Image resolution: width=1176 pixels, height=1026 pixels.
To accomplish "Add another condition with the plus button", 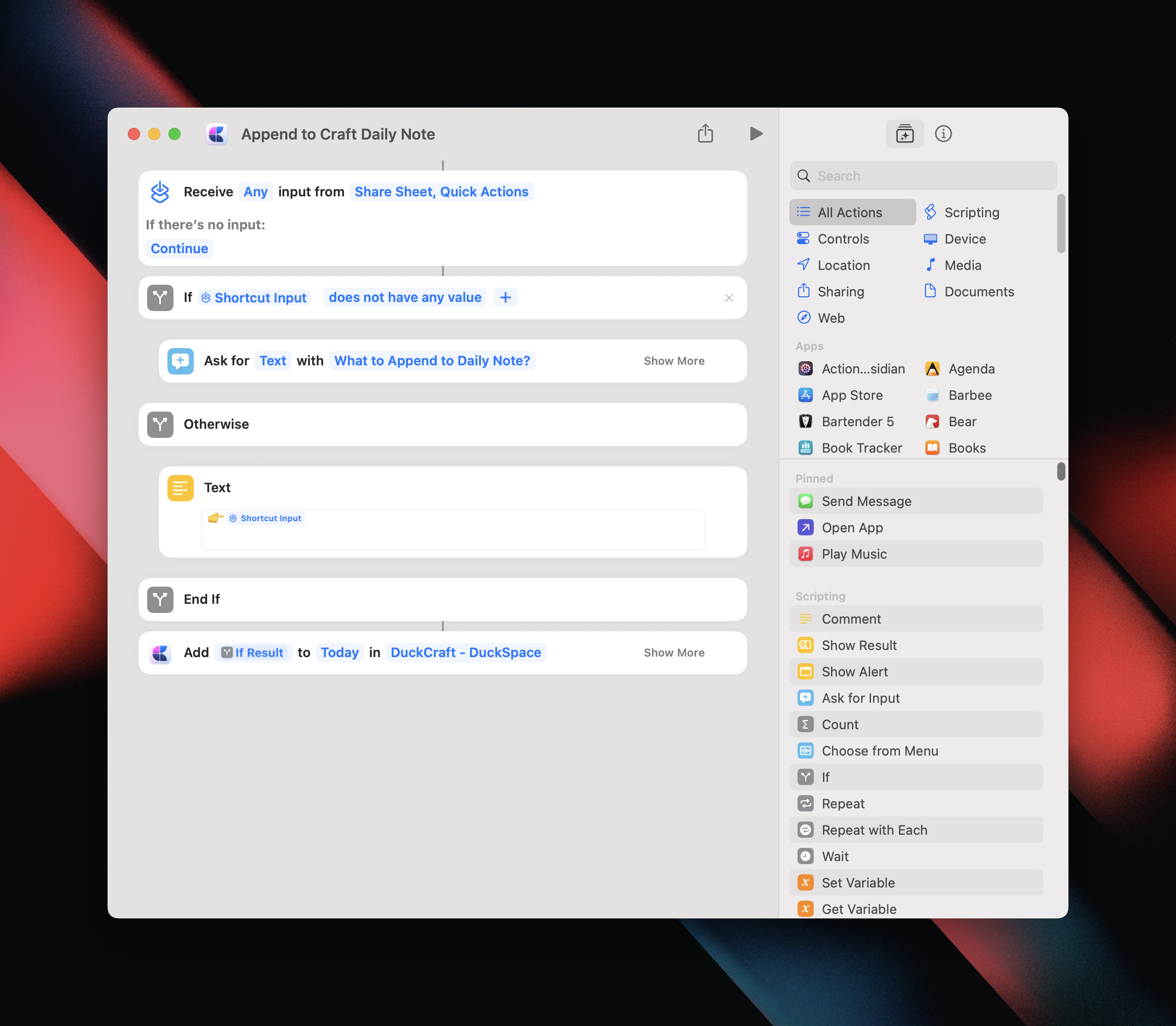I will coord(505,298).
